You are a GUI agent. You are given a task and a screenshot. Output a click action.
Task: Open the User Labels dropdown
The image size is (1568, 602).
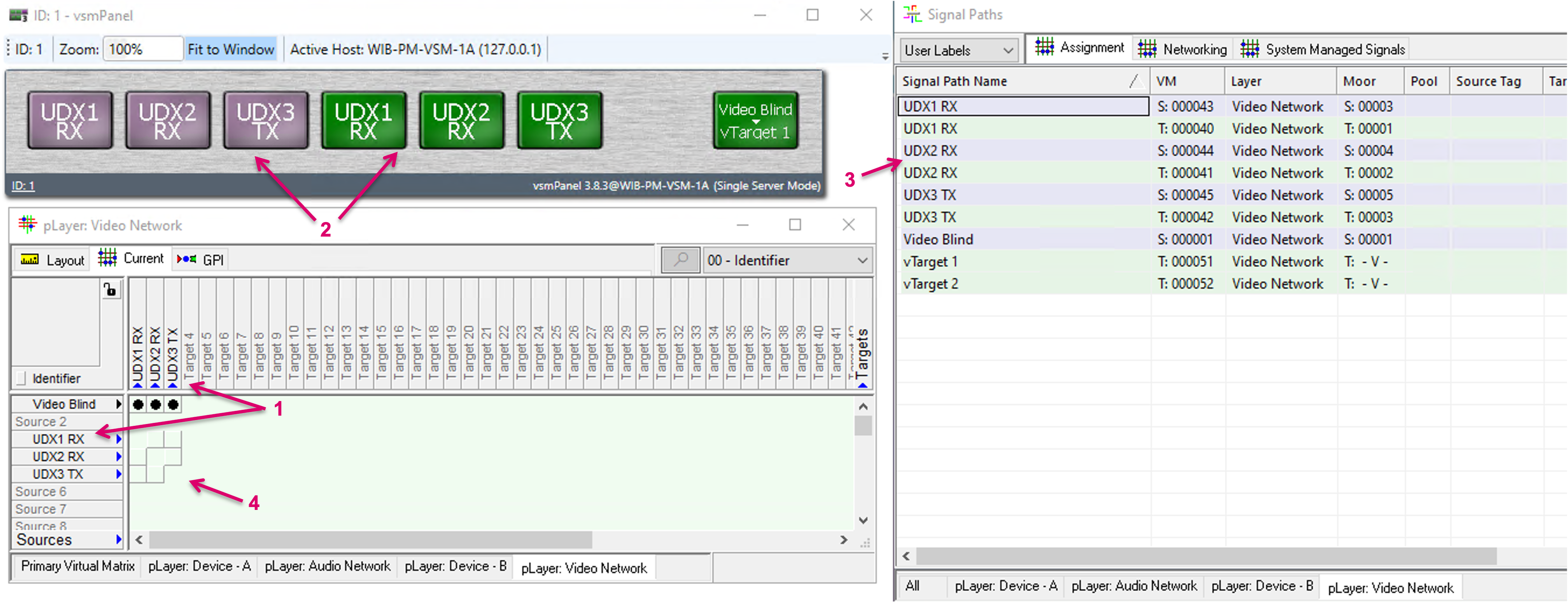pos(959,50)
